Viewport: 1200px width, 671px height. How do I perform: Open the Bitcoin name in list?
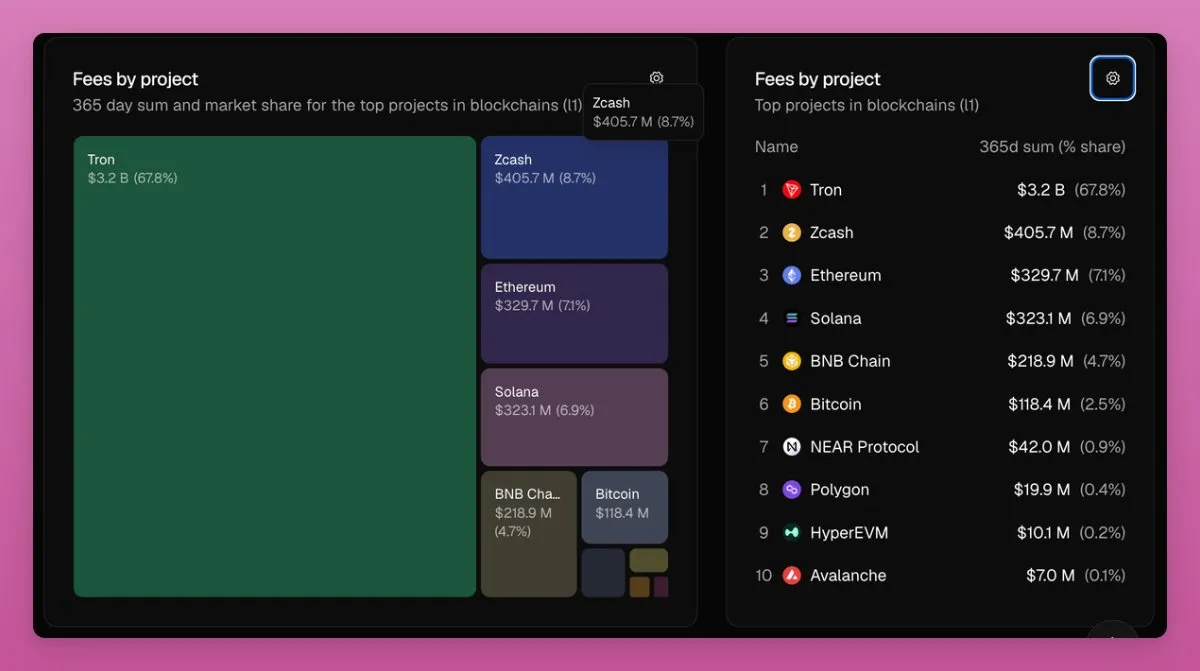coord(836,404)
